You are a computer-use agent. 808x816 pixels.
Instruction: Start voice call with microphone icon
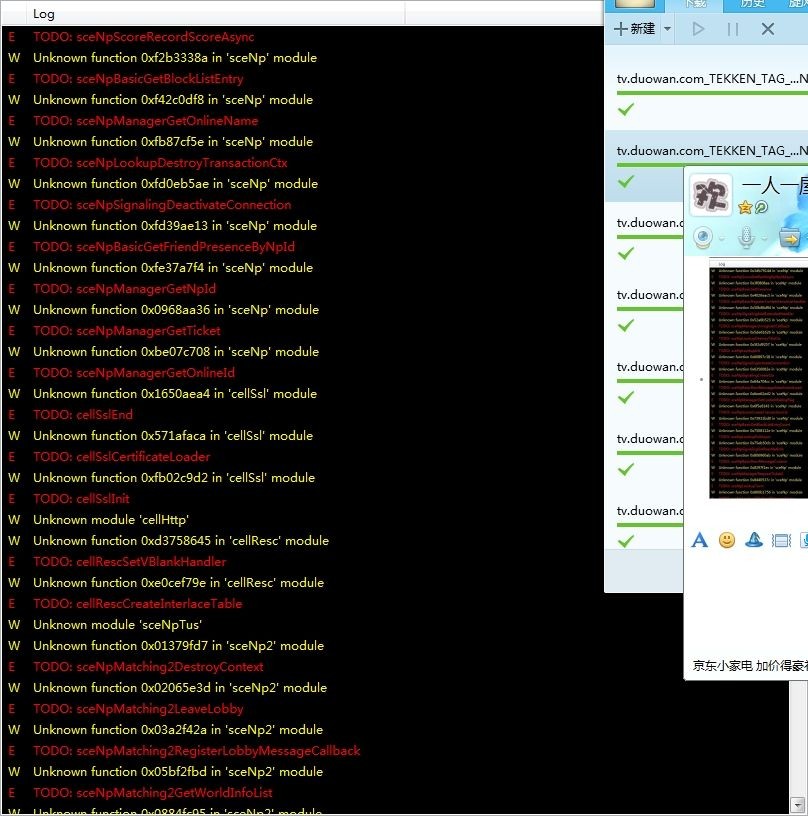745,238
